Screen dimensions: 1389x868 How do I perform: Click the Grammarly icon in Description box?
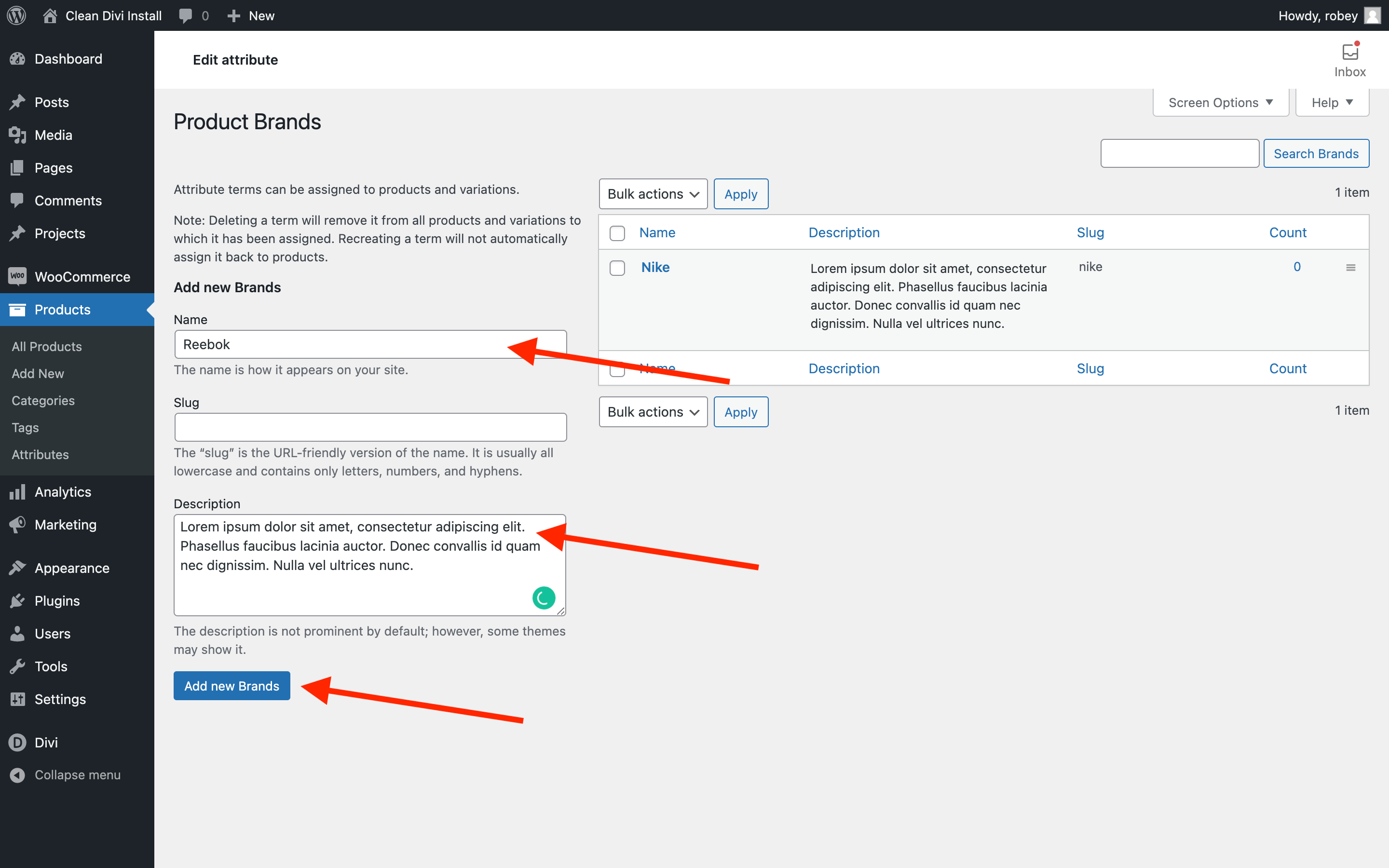point(544,597)
